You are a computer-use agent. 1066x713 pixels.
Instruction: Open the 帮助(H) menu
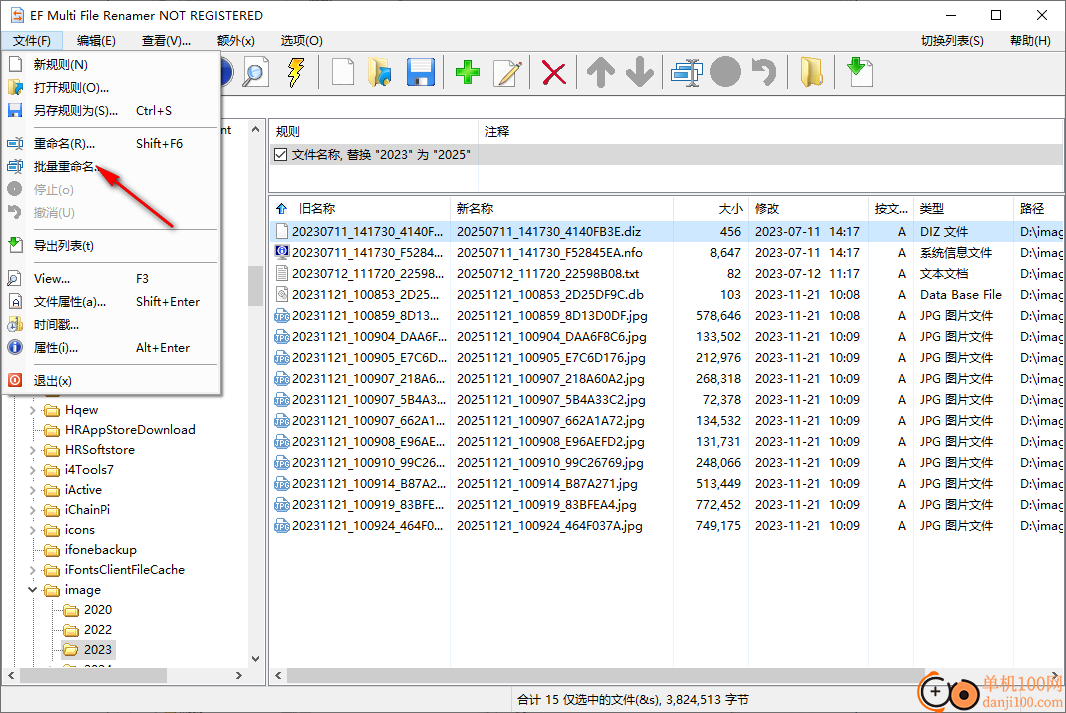click(1030, 41)
